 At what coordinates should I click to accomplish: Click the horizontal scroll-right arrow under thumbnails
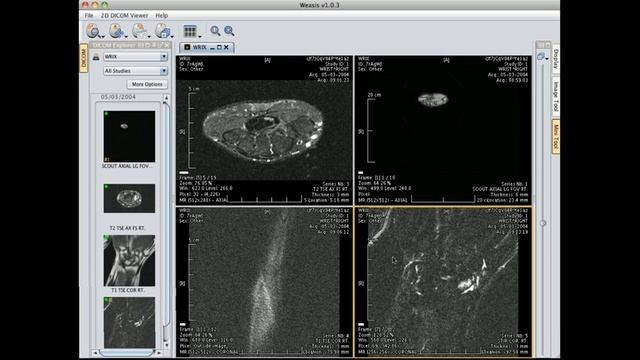(159, 353)
